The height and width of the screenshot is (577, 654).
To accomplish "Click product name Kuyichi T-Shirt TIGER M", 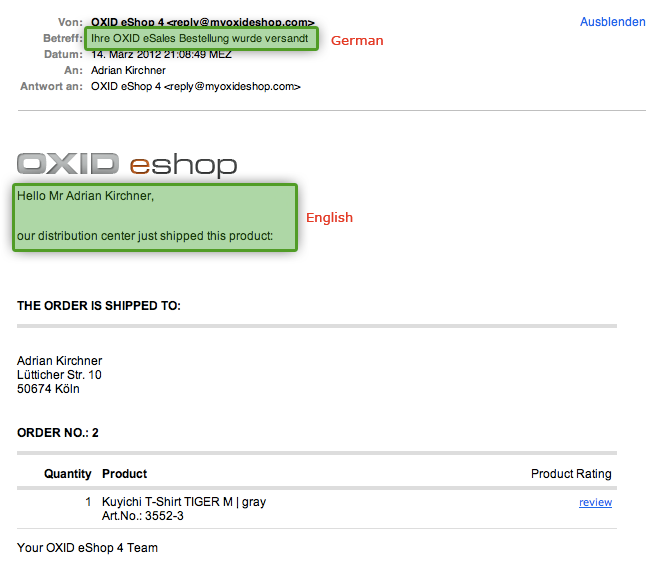I will (x=184, y=502).
